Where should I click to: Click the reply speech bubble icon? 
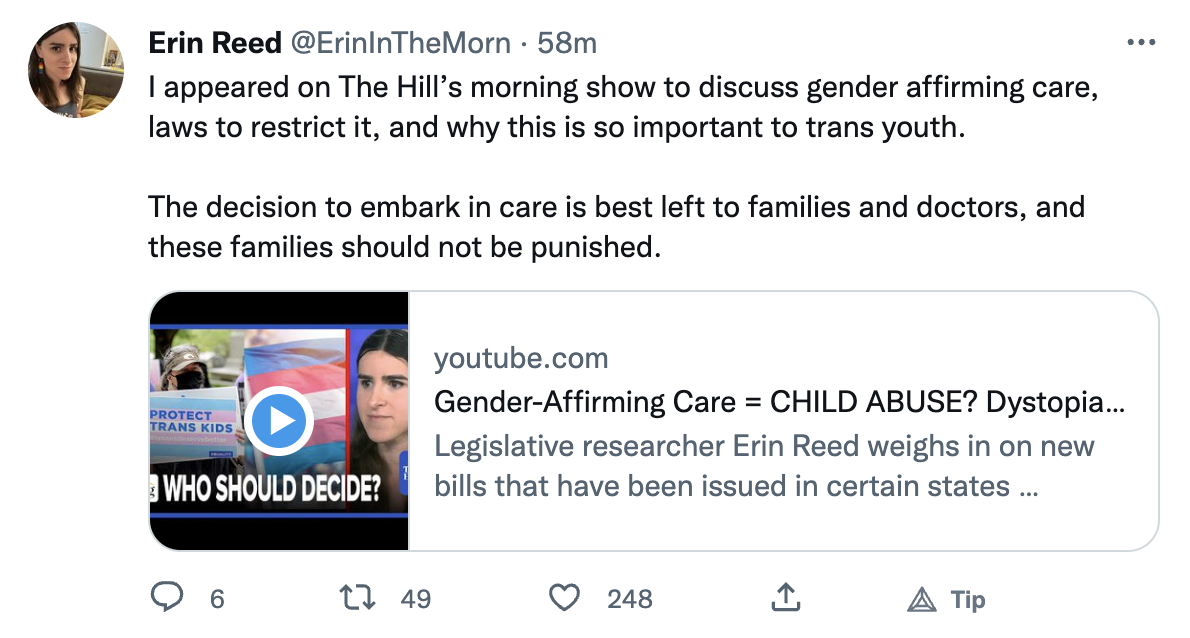[165, 598]
